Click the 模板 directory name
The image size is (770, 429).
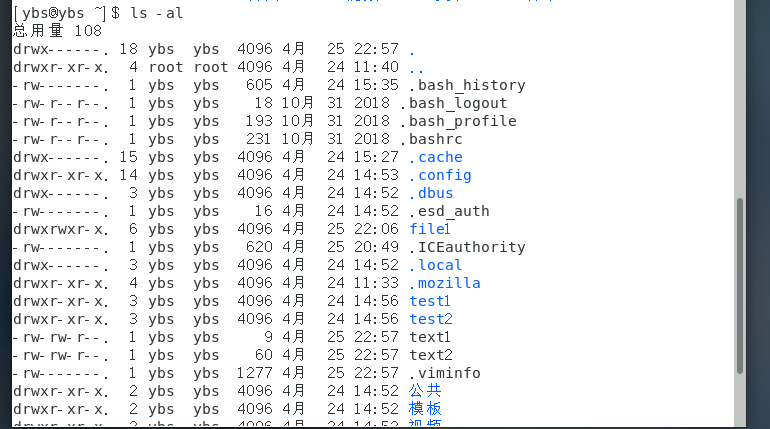coord(425,409)
